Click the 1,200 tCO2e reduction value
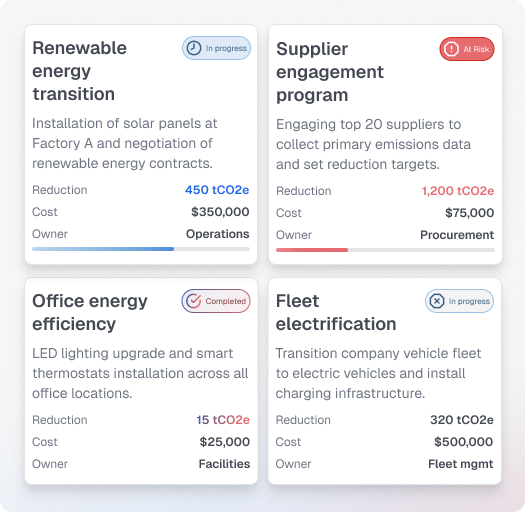The width and height of the screenshot is (525, 512). (458, 191)
